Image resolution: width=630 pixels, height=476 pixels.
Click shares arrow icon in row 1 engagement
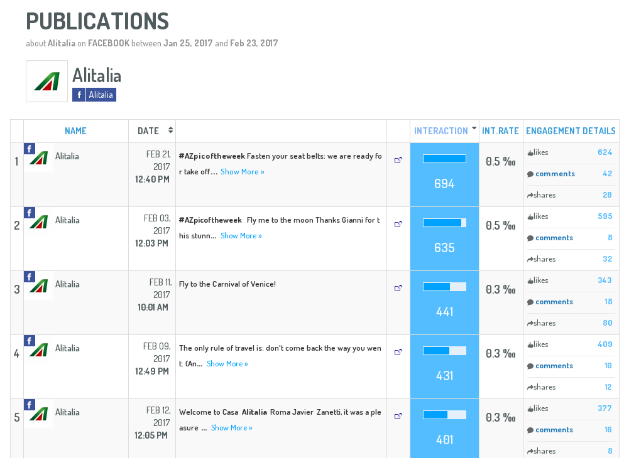pyautogui.click(x=530, y=195)
